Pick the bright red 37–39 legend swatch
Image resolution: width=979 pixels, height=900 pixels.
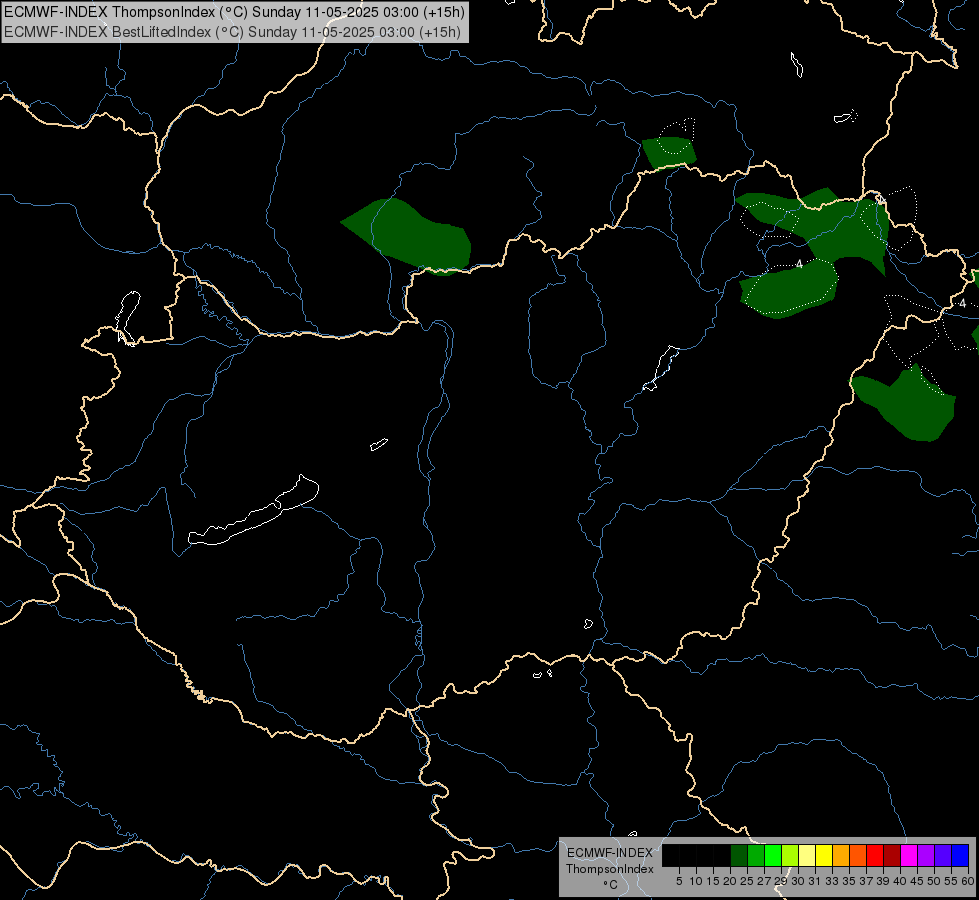coord(875,855)
